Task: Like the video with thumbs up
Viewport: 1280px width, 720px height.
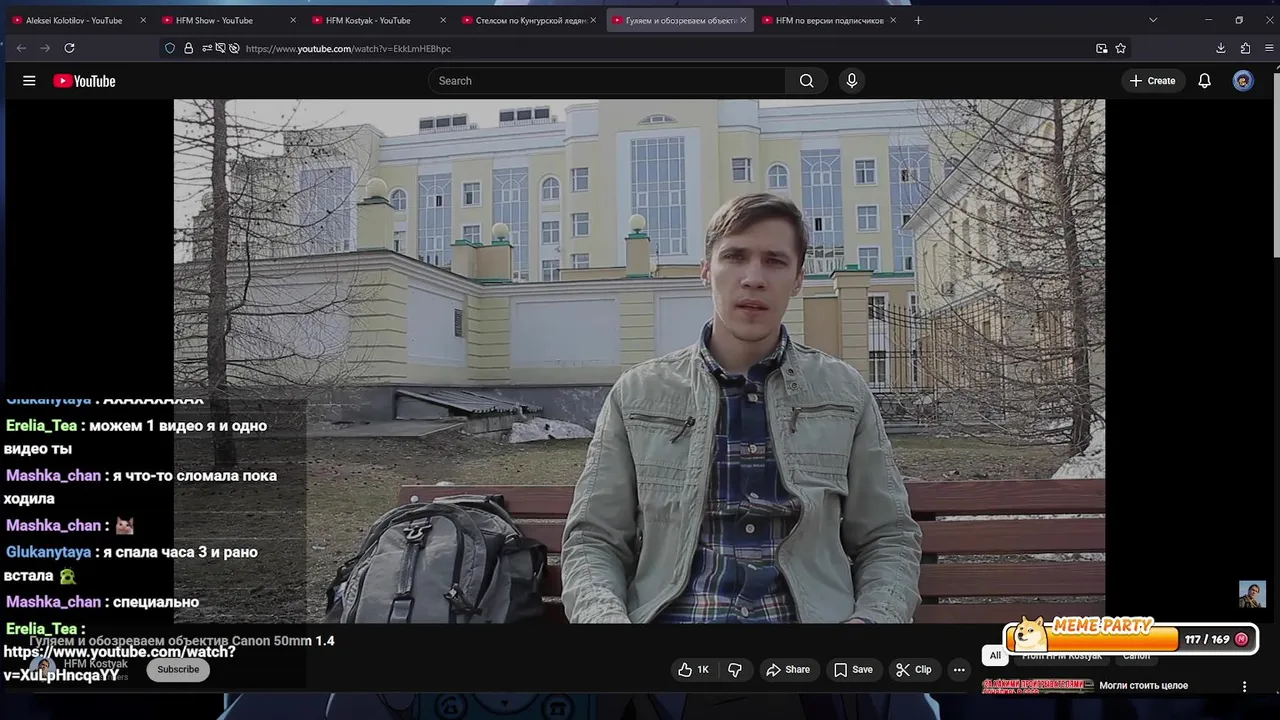Action: point(693,670)
